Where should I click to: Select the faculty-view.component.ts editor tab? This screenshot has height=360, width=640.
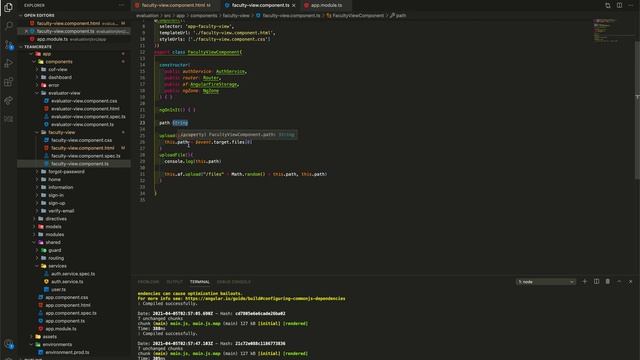260,5
